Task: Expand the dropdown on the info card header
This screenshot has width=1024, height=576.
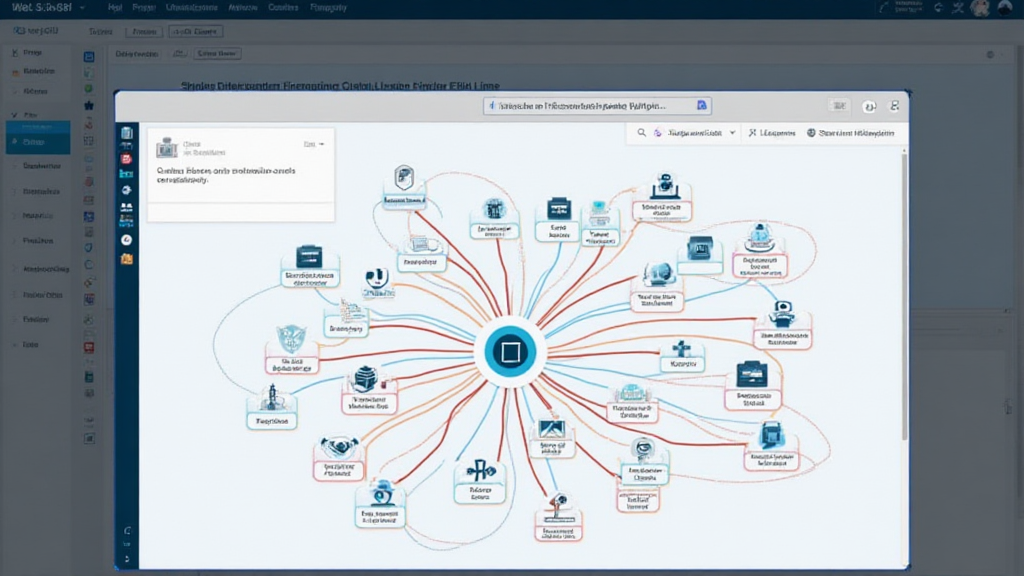Action: pyautogui.click(x=321, y=144)
